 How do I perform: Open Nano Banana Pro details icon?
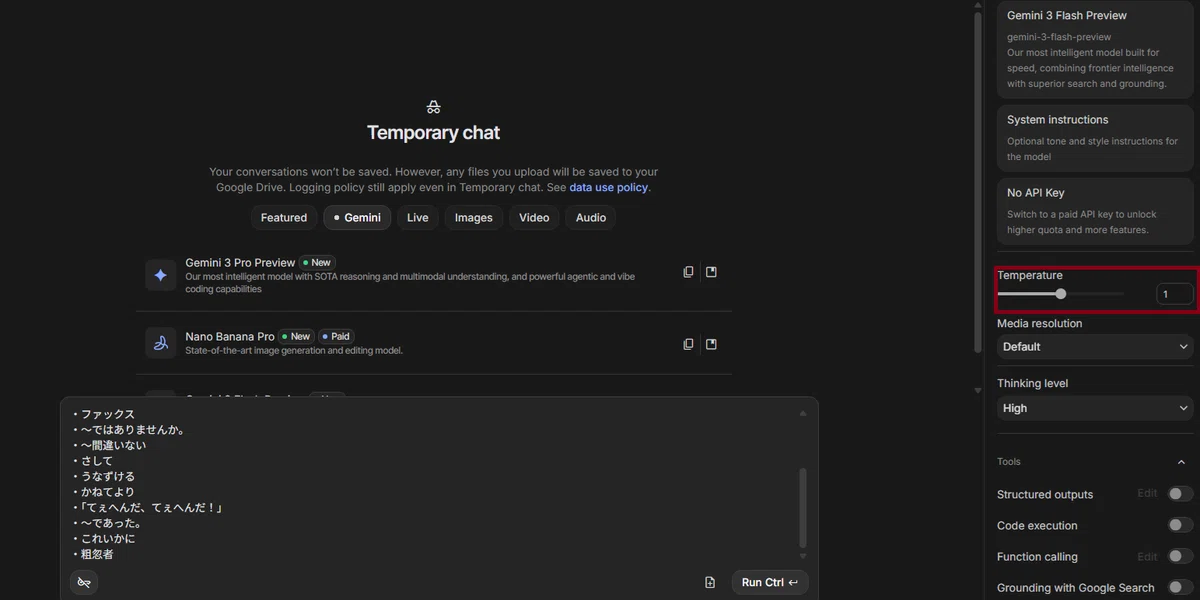711,344
